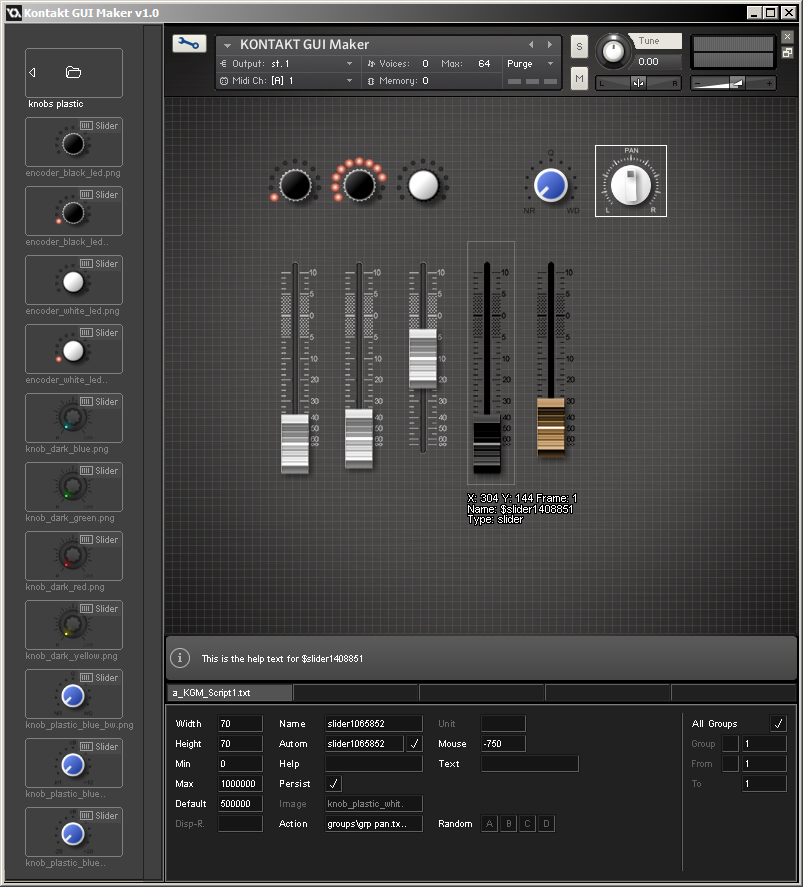The height and width of the screenshot is (887, 803).
Task: Click the Slider type icon on knob_dark_blue.png
Action: [86, 402]
